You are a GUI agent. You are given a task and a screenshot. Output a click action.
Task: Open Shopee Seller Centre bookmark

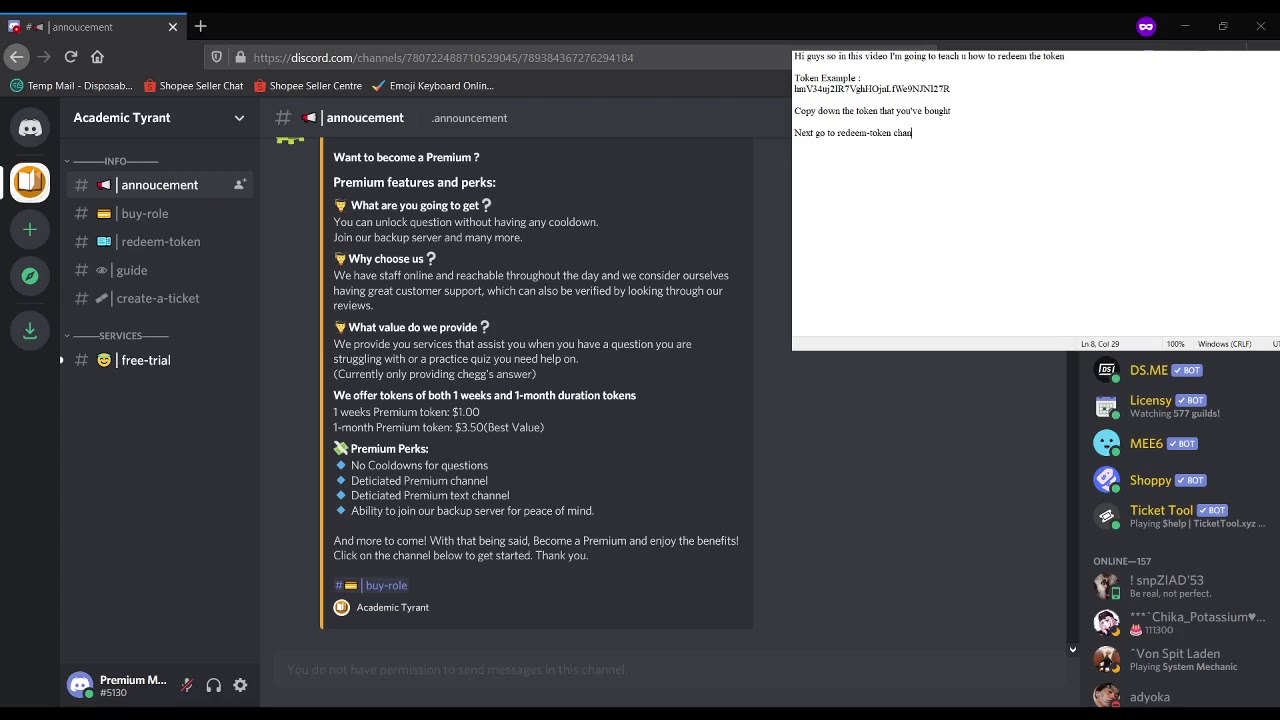308,86
